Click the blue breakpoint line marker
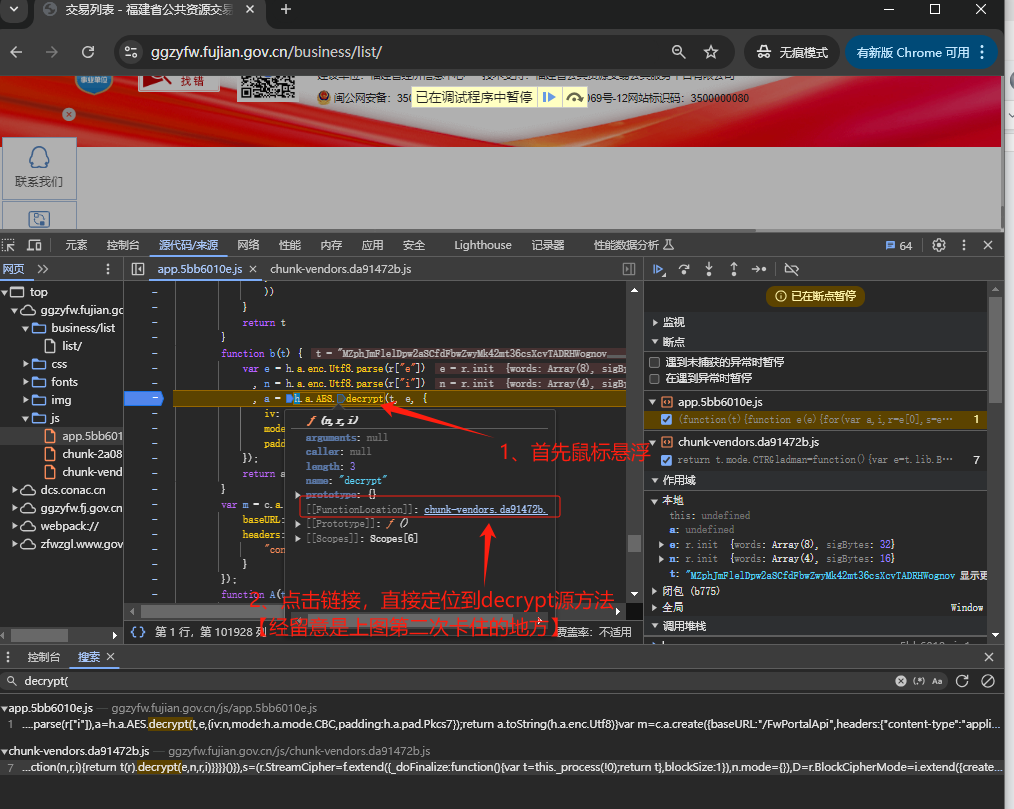 [x=144, y=398]
